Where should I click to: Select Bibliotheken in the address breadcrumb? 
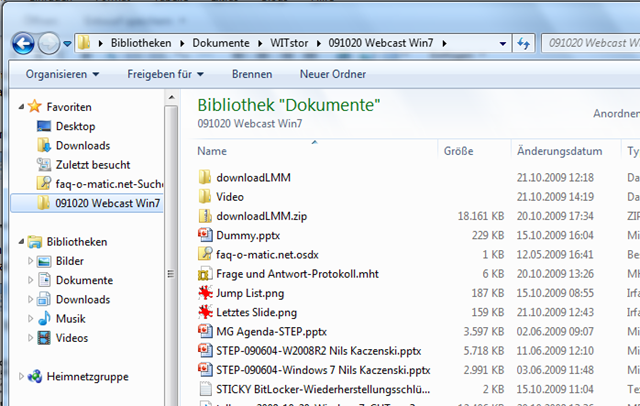[141, 43]
